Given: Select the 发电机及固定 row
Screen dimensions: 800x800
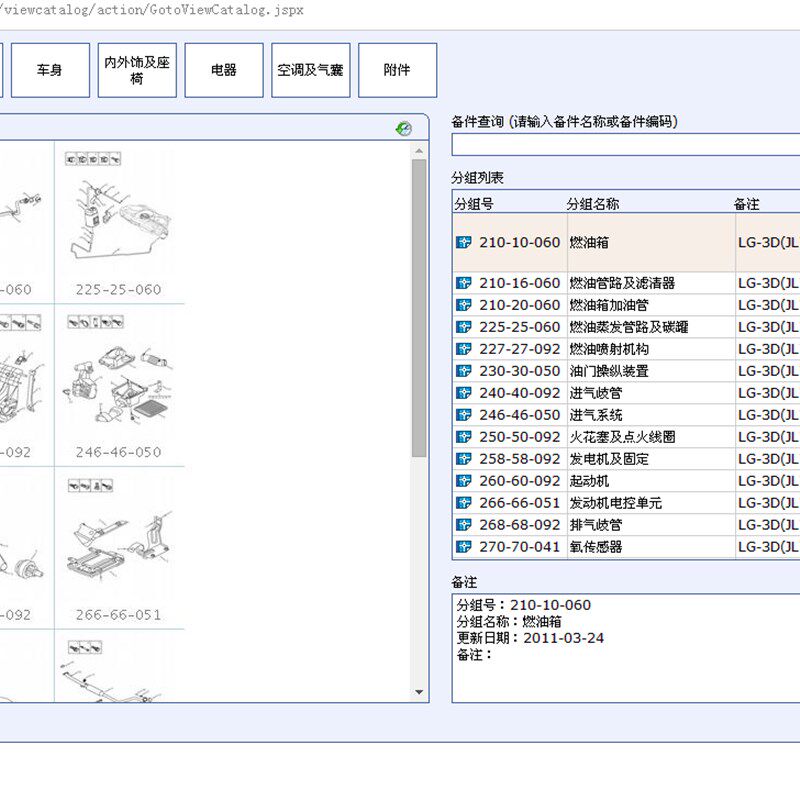Looking at the screenshot, I should coord(626,458).
